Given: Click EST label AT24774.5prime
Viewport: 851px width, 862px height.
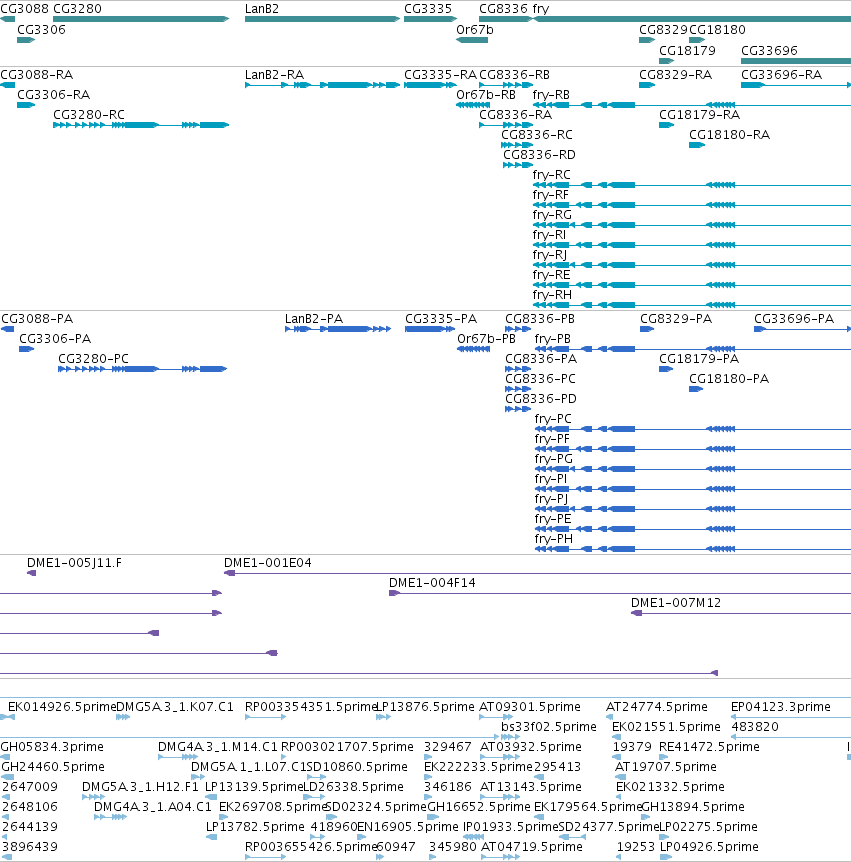Looking at the screenshot, I should [657, 707].
